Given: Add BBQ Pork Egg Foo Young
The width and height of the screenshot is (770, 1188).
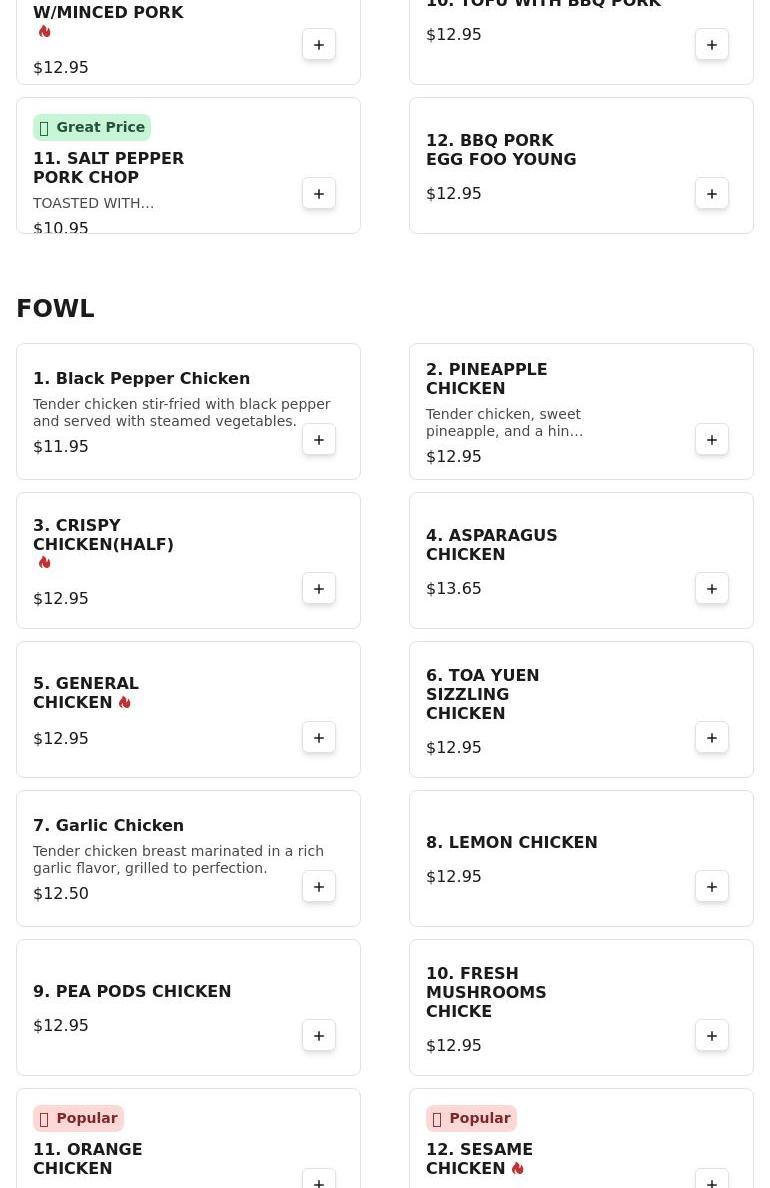Looking at the screenshot, I should point(712,194).
